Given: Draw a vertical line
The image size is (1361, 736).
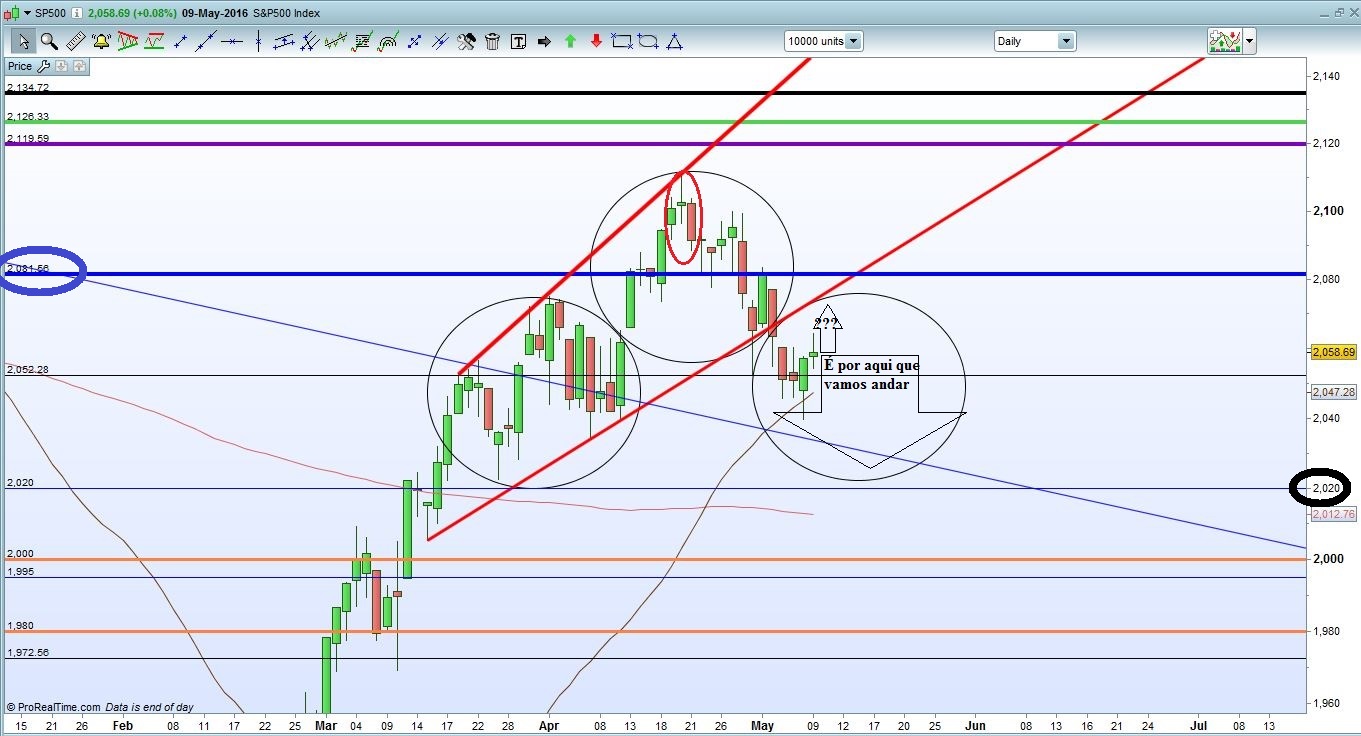Looking at the screenshot, I should [258, 41].
